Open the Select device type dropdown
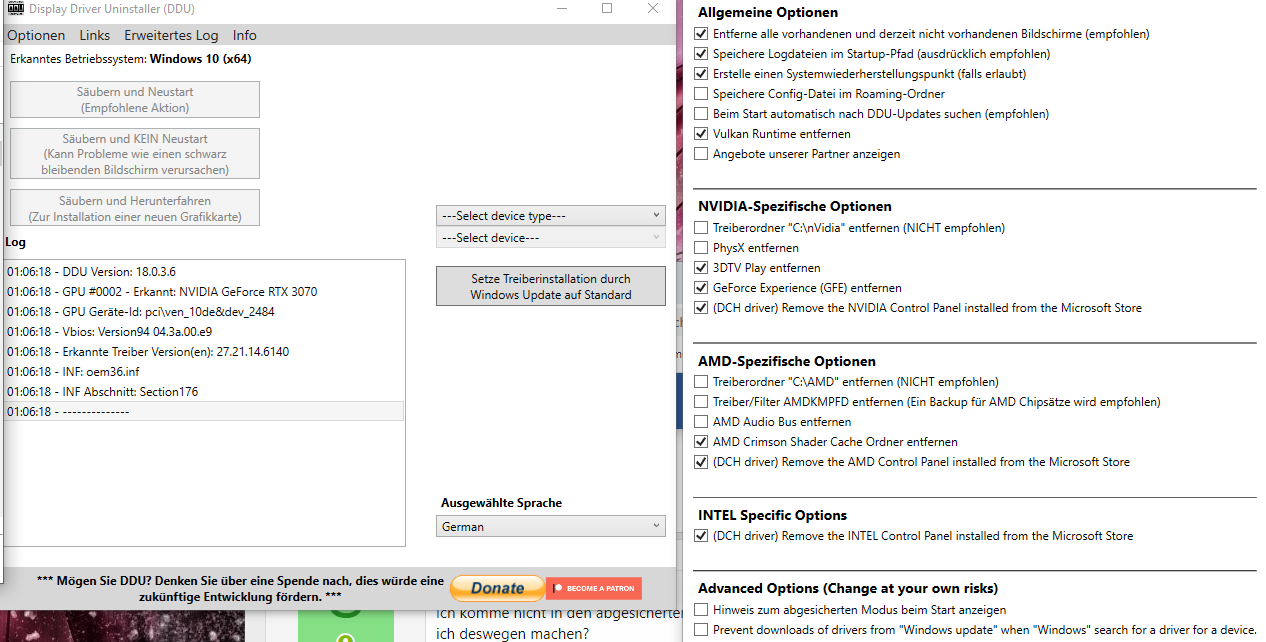The height and width of the screenshot is (642, 1266). 551,216
